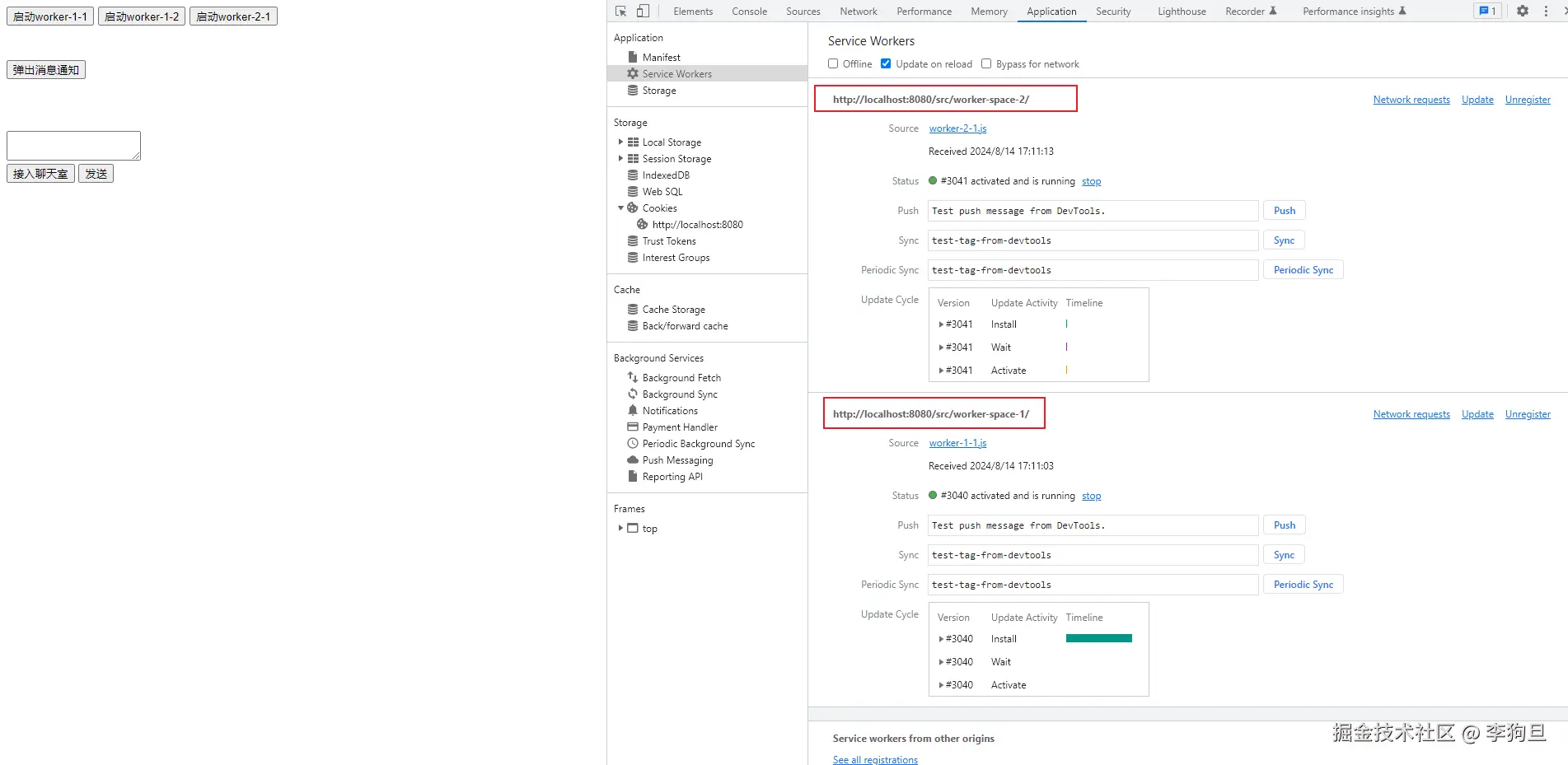The height and width of the screenshot is (765, 1568).
Task: Open DevTools settings gear
Action: point(1523,11)
